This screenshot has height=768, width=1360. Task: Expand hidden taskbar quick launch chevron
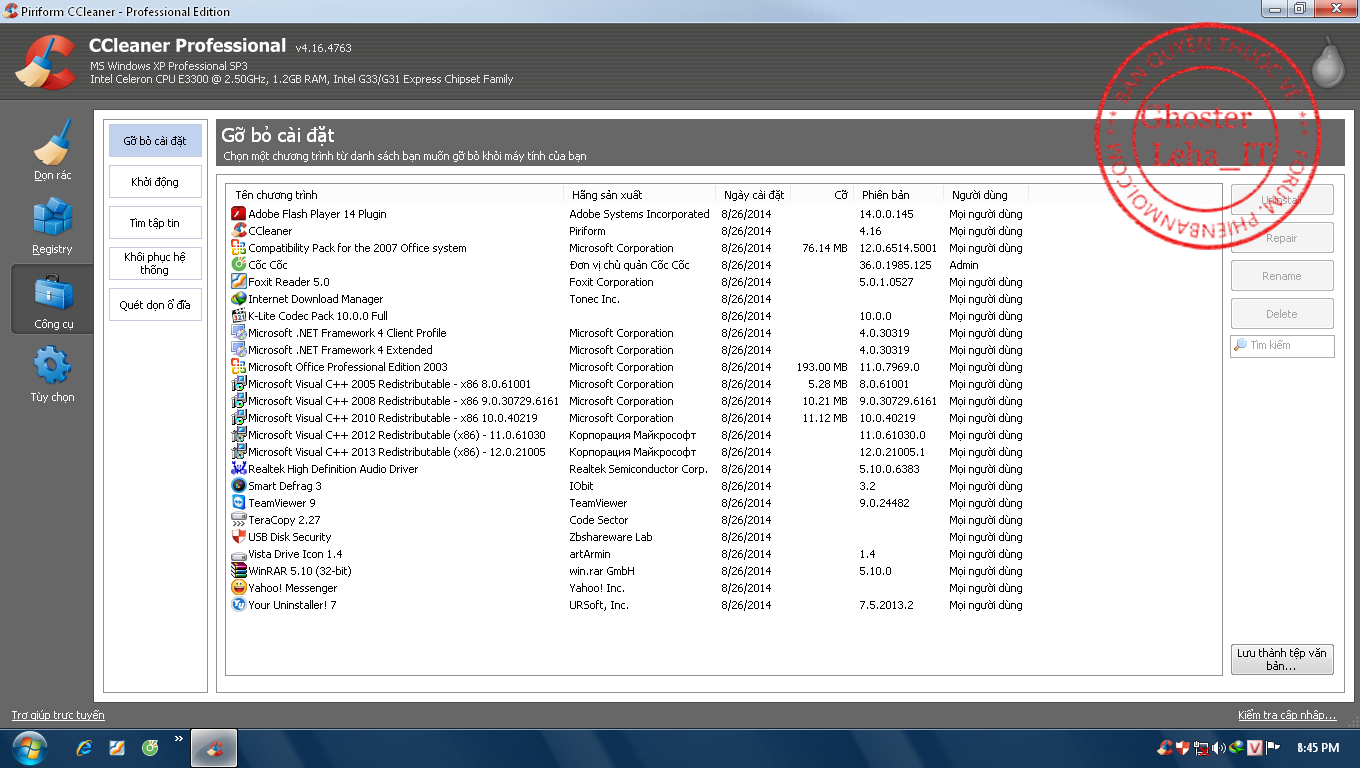tap(179, 740)
